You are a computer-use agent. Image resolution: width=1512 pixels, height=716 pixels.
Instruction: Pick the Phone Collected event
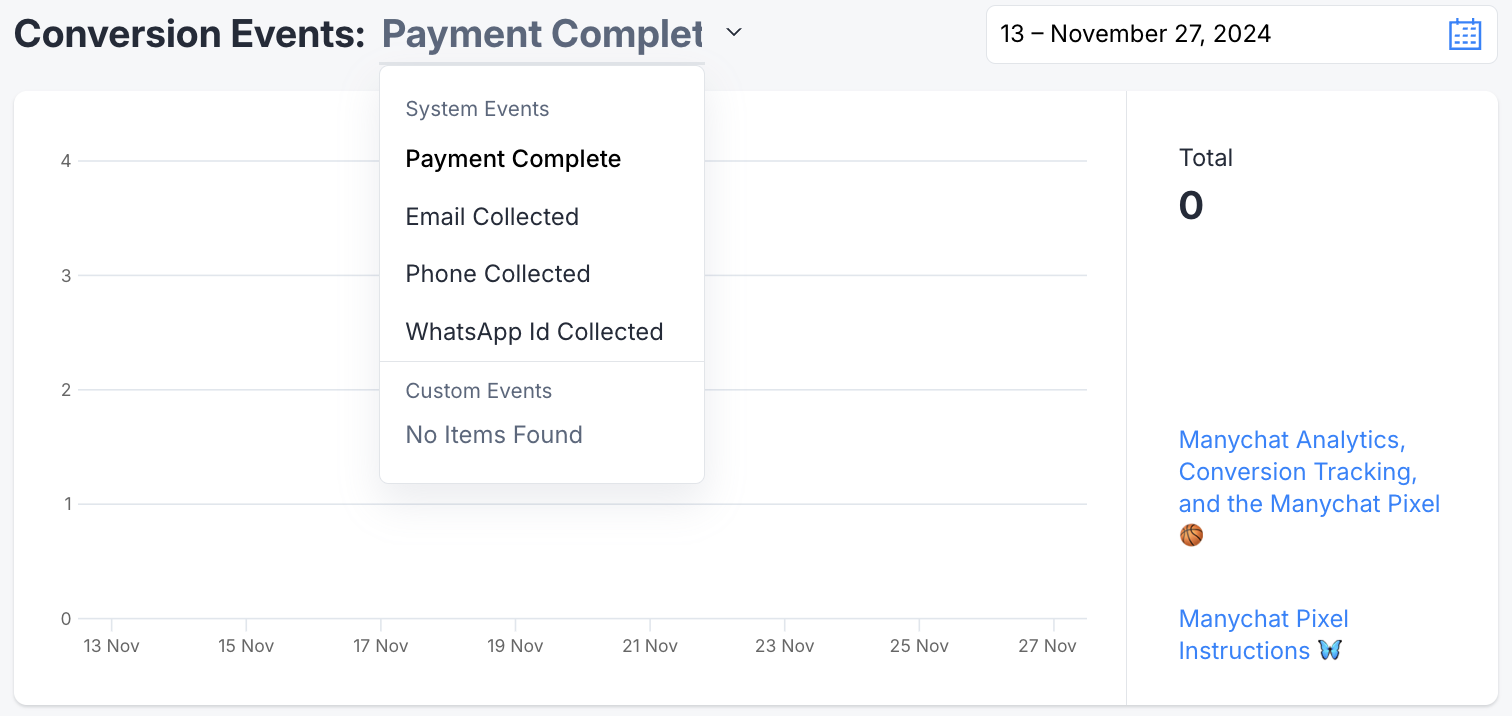point(498,274)
